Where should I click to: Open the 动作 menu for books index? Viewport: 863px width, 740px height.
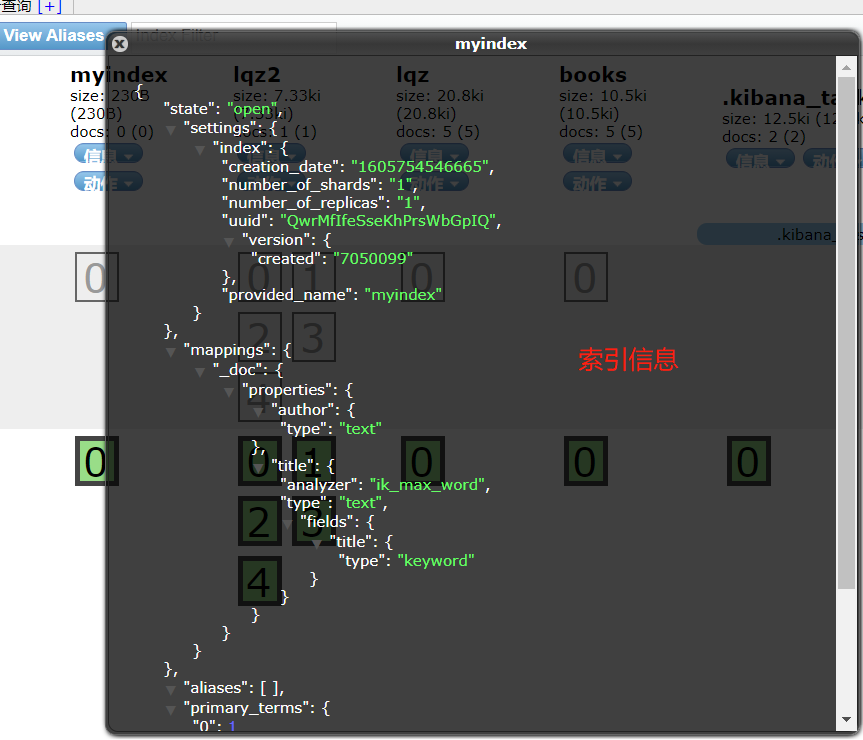point(597,182)
